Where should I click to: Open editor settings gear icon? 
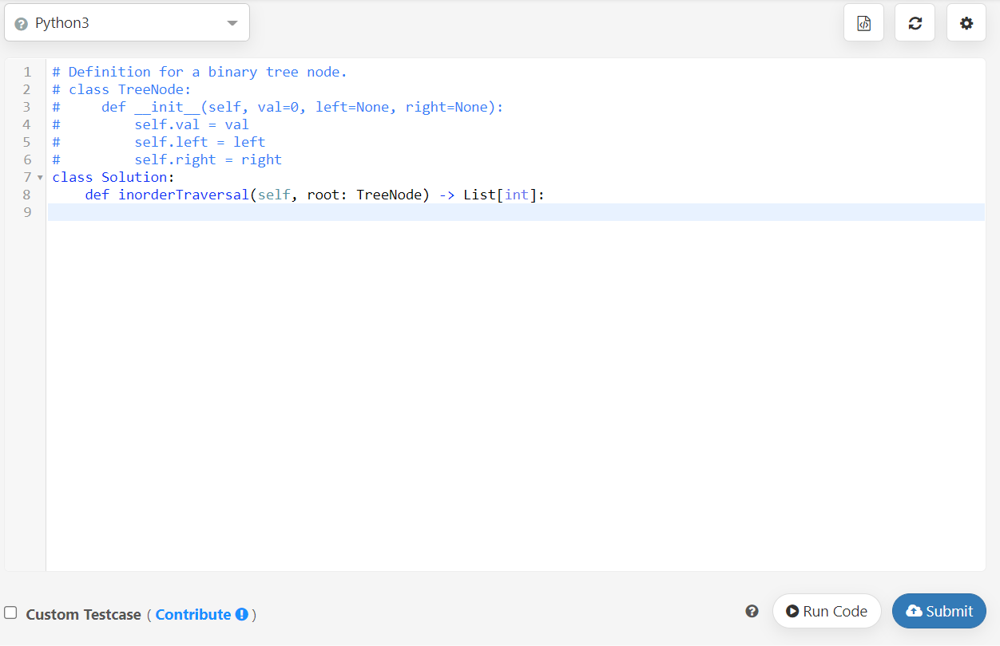[966, 23]
